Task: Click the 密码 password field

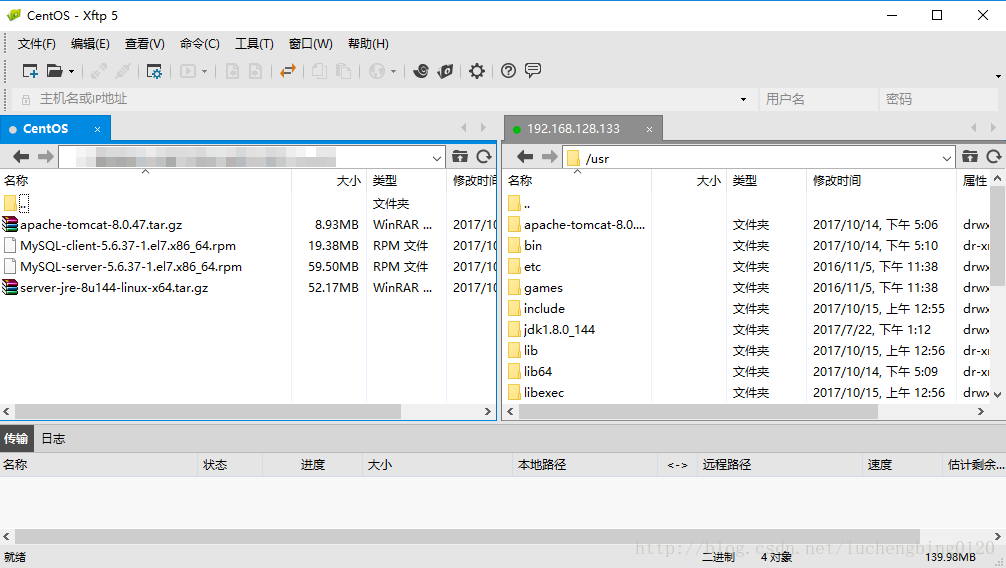Action: click(938, 99)
